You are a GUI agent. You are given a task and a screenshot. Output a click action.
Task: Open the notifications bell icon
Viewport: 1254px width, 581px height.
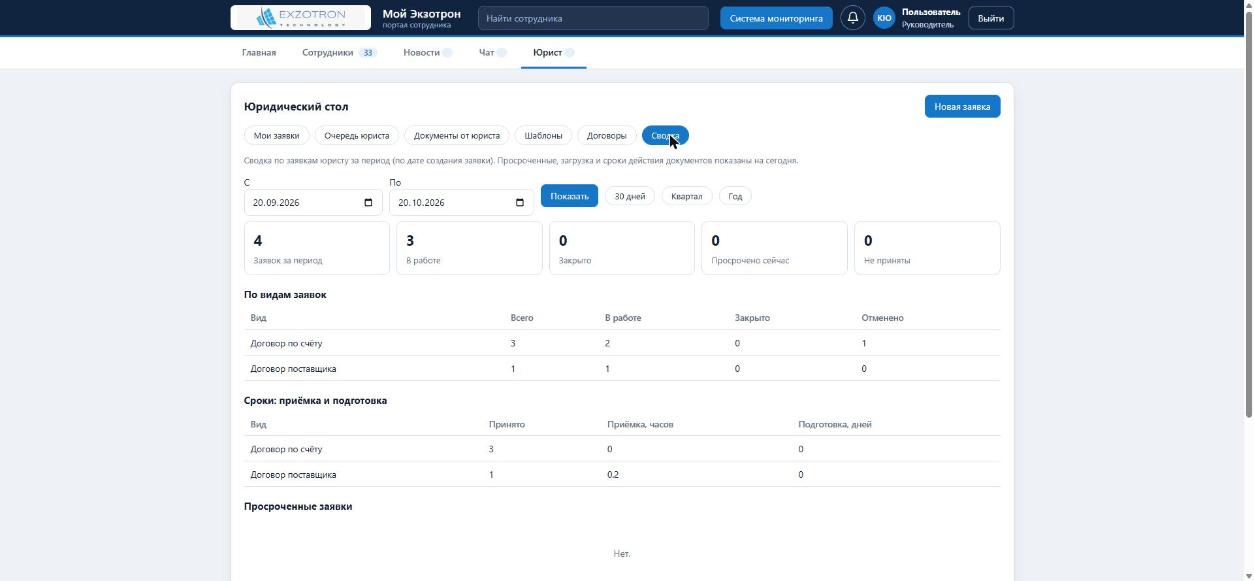tap(853, 18)
